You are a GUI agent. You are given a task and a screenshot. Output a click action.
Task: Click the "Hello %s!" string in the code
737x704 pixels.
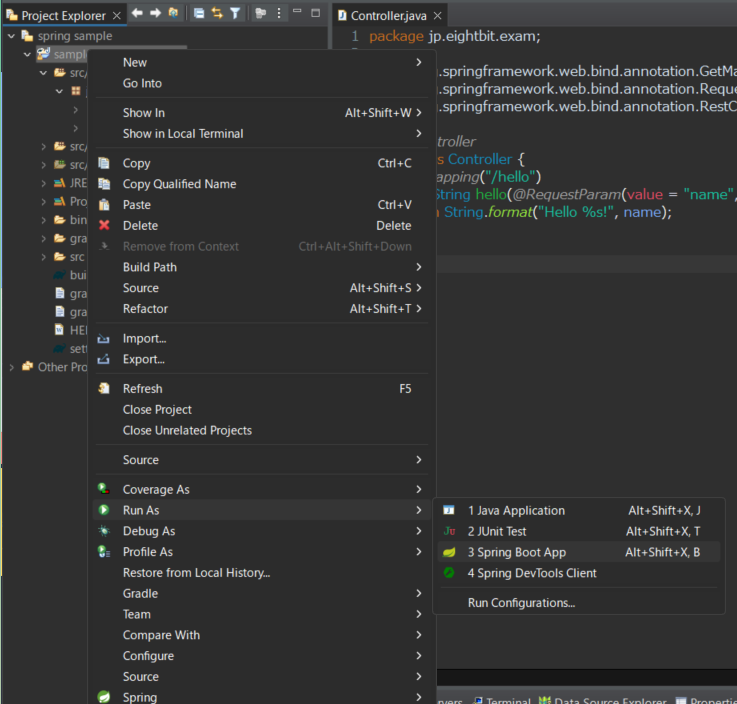tap(576, 212)
